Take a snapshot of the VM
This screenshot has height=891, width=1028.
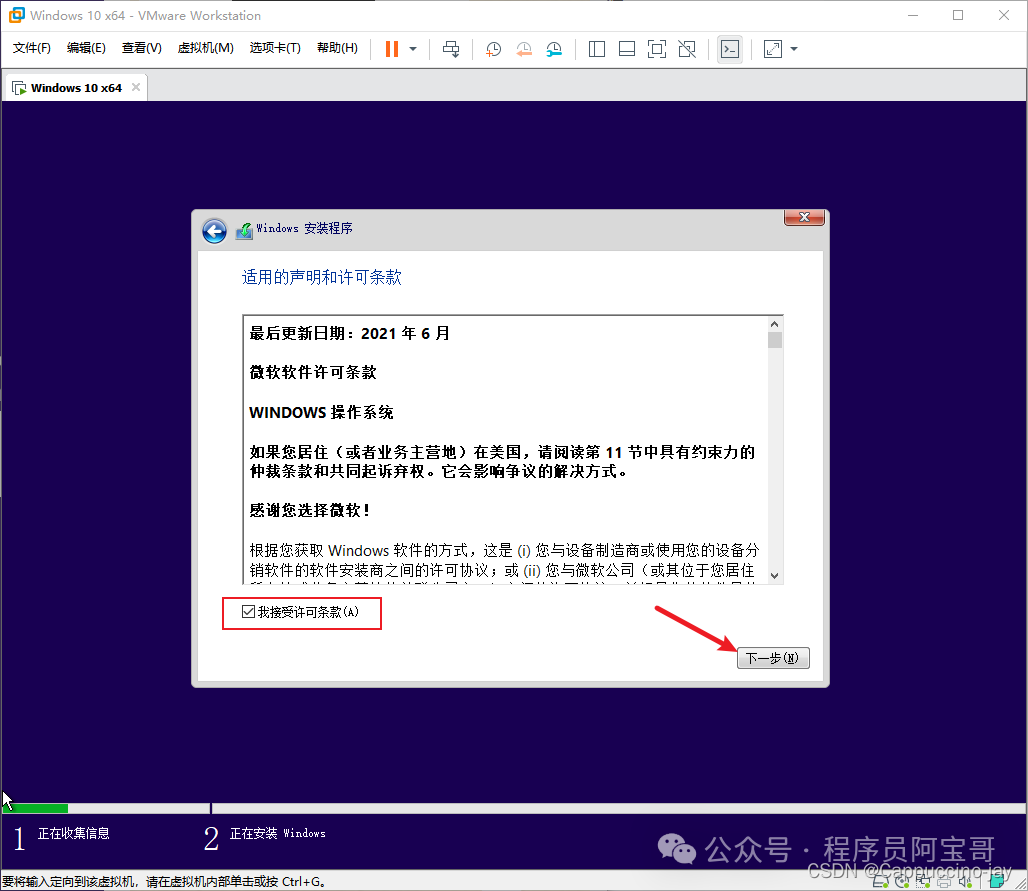(493, 49)
